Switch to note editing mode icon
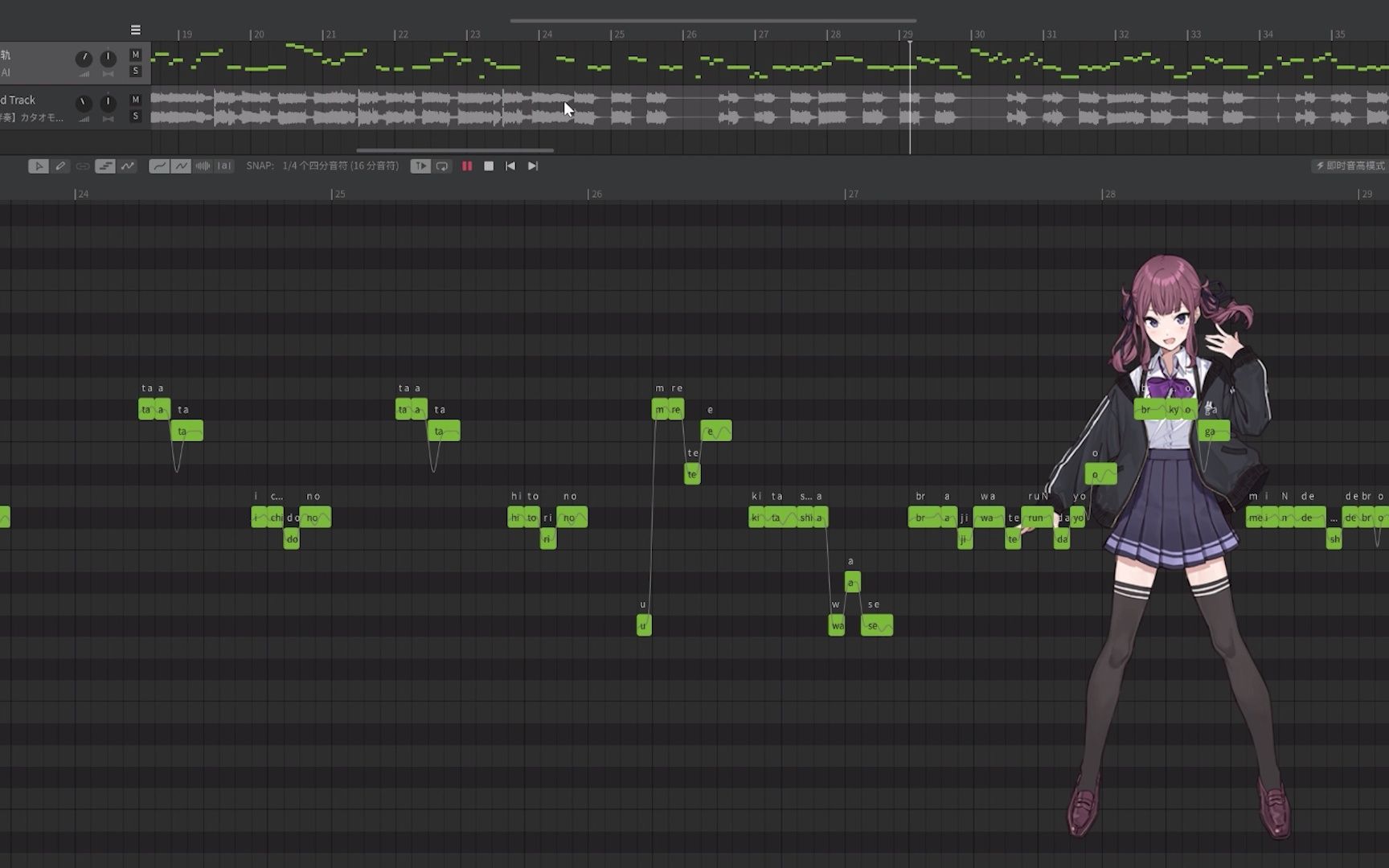Image resolution: width=1389 pixels, height=868 pixels. tap(105, 166)
